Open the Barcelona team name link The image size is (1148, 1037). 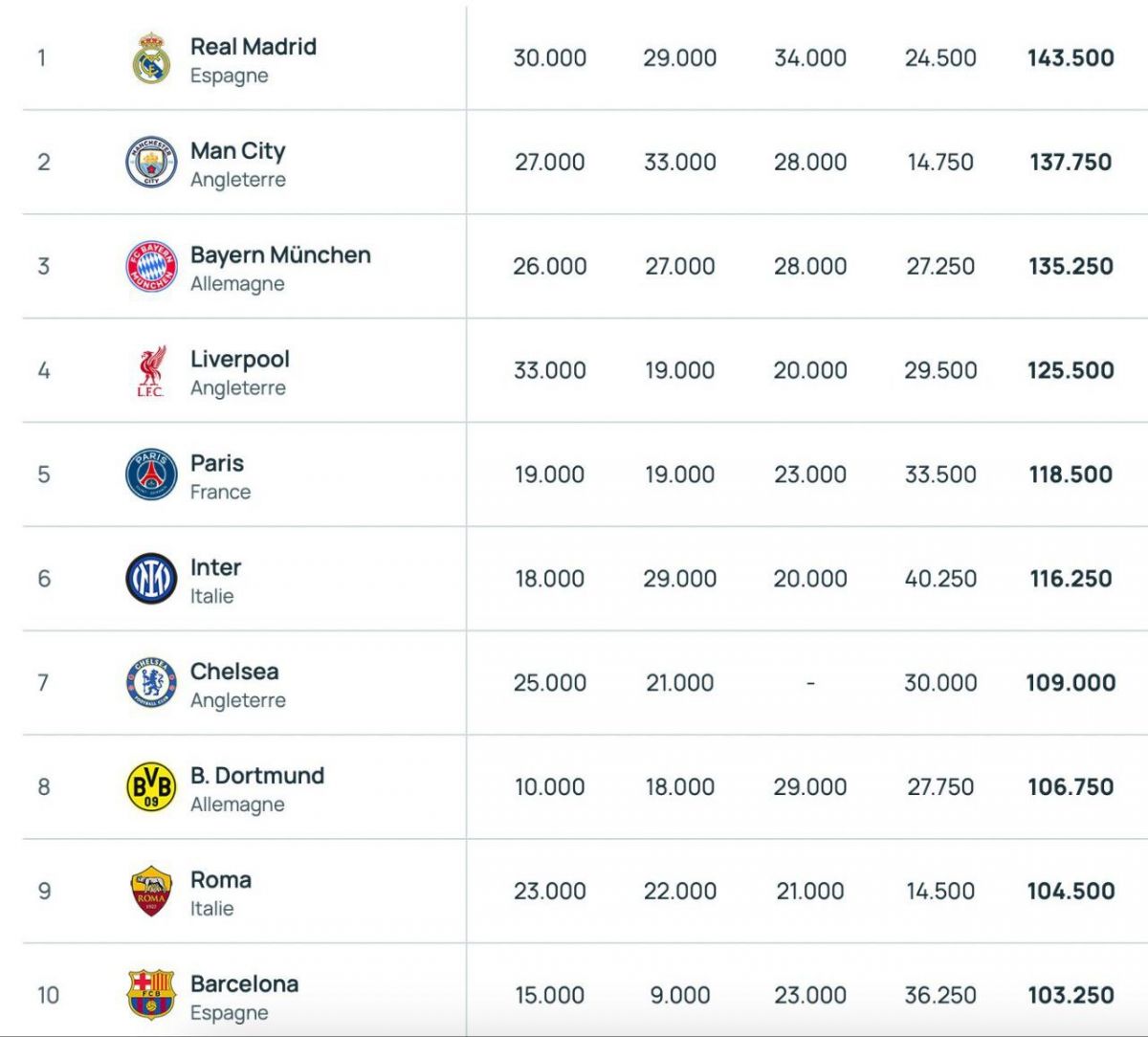[x=245, y=984]
